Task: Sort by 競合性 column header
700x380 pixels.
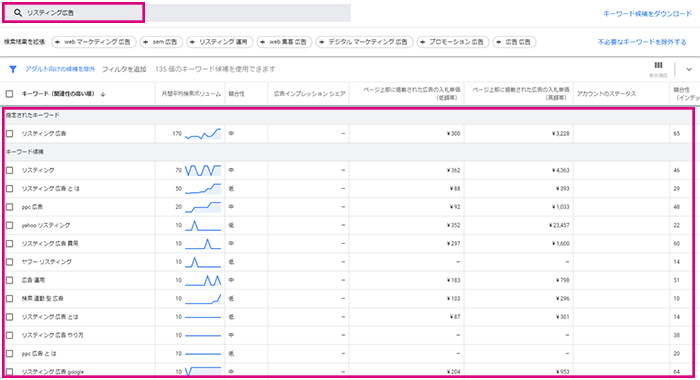Action: click(237, 94)
